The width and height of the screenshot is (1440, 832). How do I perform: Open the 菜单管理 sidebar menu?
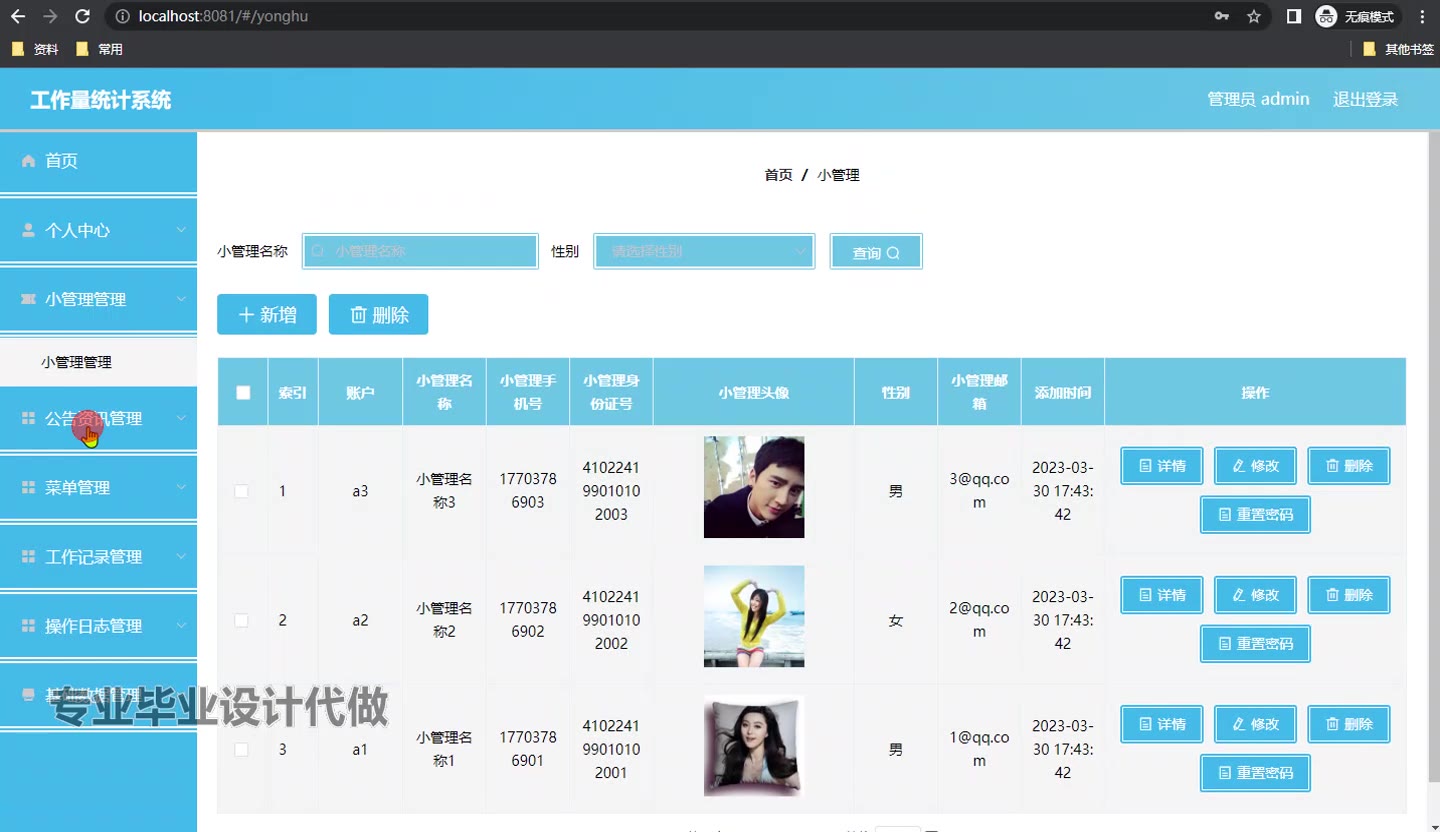(98, 488)
